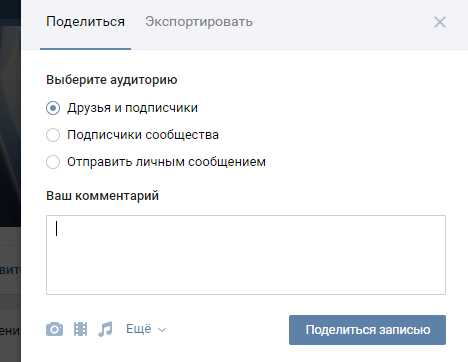Click the chevron arrow beside Ещё
Image resolution: width=468 pixels, height=362 pixels.
[162, 330]
